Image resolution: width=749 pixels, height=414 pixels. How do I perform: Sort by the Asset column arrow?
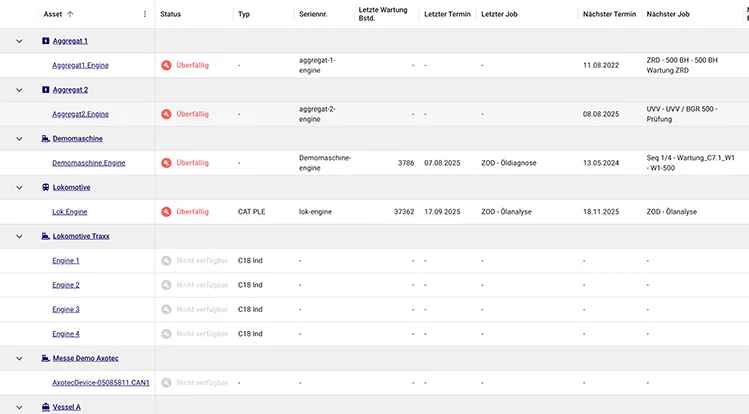70,14
